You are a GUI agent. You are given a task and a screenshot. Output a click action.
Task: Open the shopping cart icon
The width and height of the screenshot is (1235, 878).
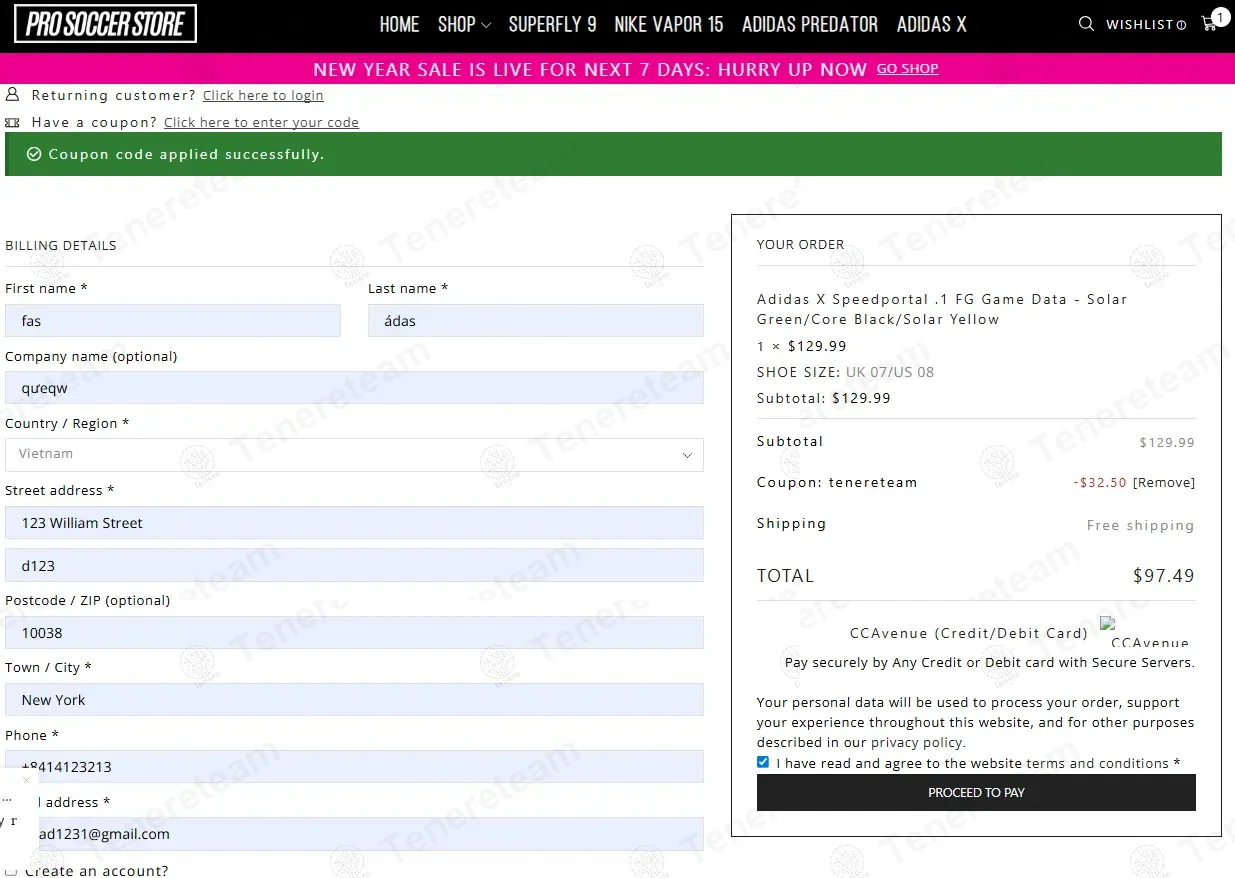coord(1209,24)
